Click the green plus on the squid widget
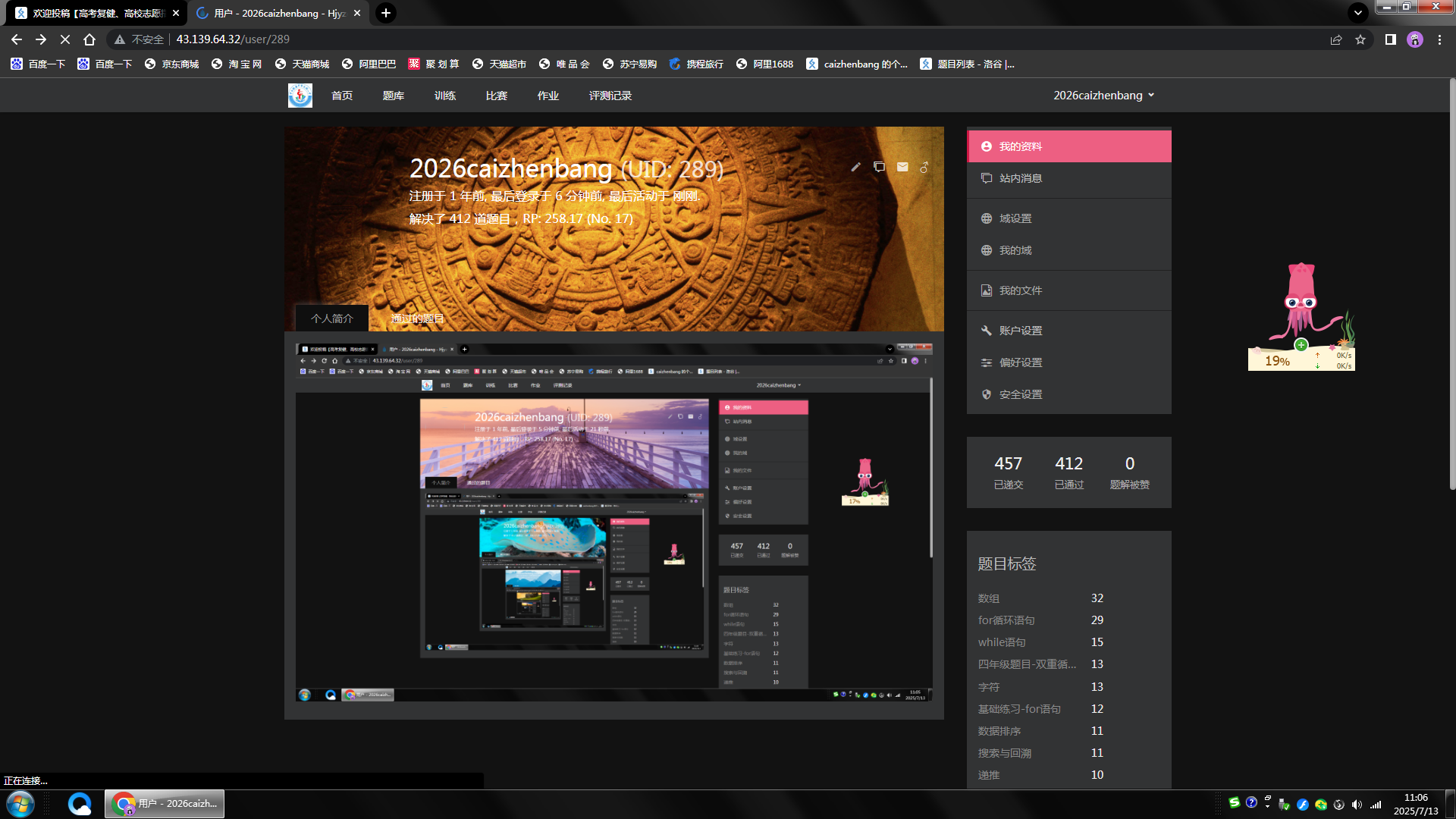The height and width of the screenshot is (819, 1456). (x=1301, y=345)
